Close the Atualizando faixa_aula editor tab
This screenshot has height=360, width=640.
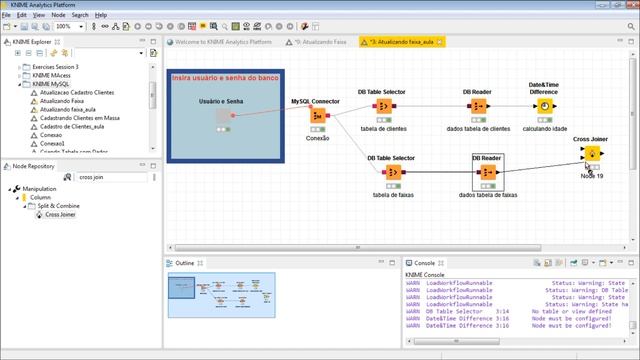point(440,42)
